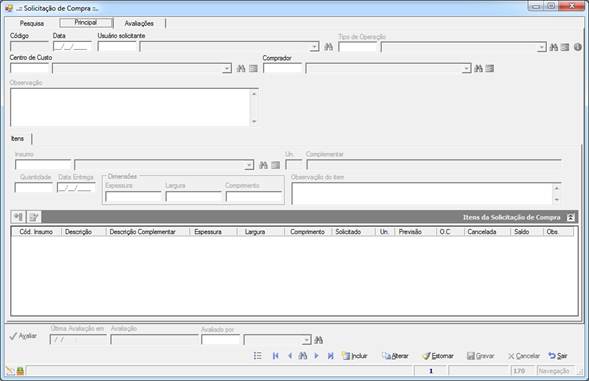This screenshot has width=589, height=381.
Task: Switch to Pesquisa tab
Action: click(x=32, y=23)
